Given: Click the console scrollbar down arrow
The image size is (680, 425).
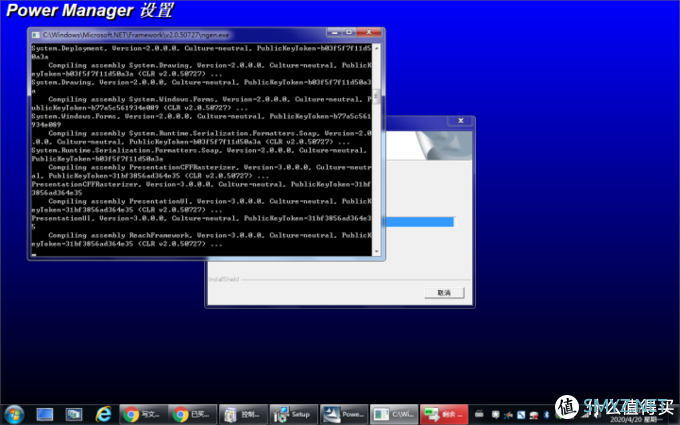Looking at the screenshot, I should [376, 252].
